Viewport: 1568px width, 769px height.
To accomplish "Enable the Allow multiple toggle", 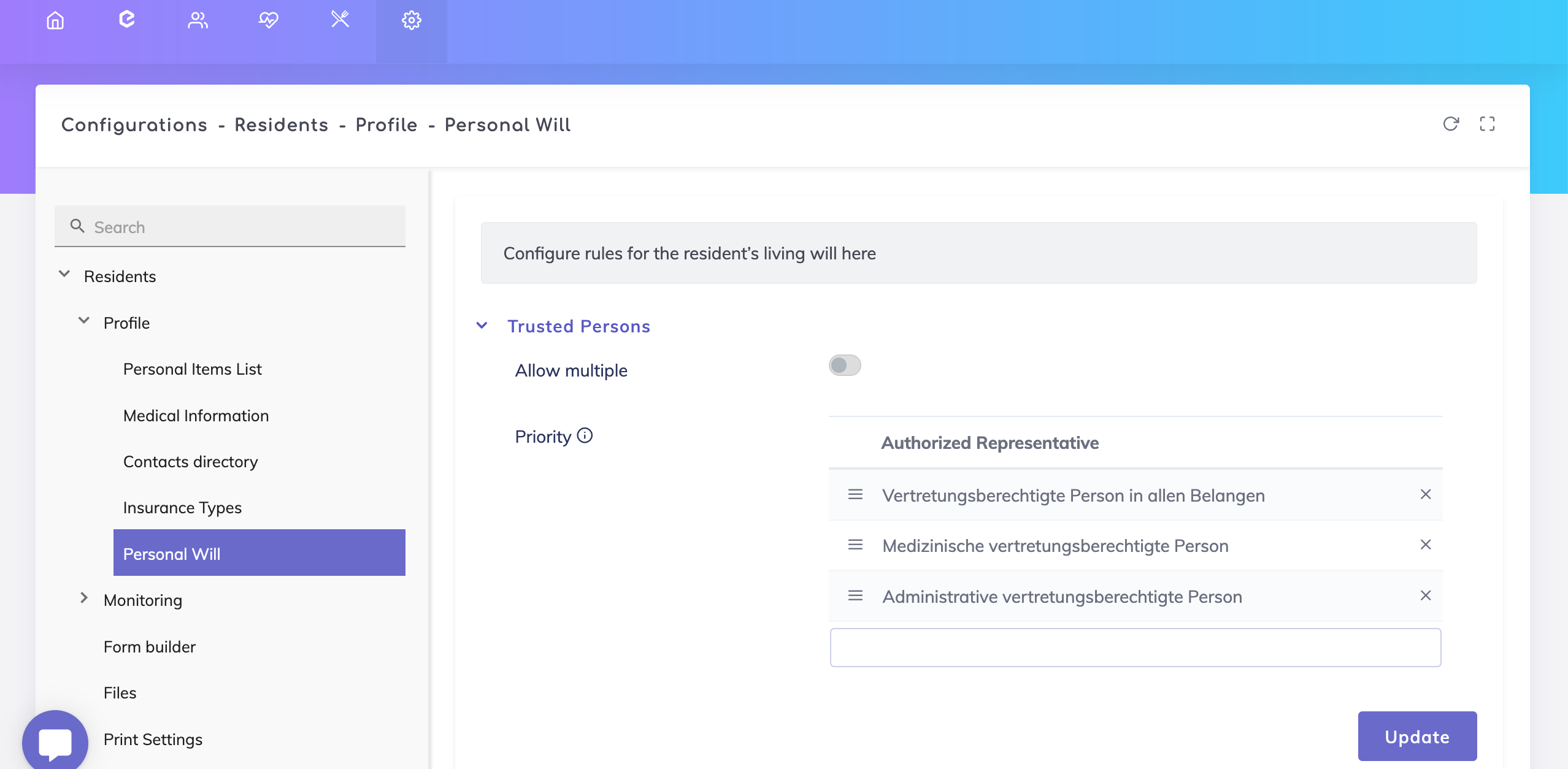I will point(845,365).
